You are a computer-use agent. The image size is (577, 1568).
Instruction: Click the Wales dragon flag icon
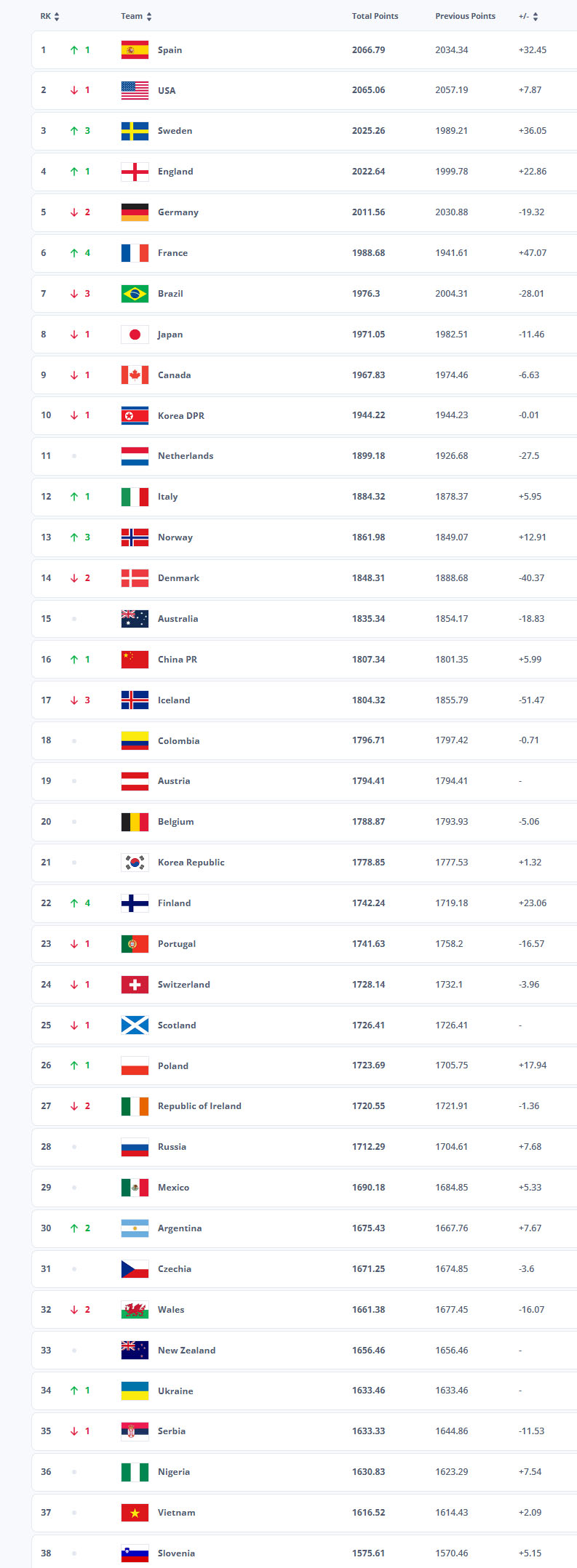pyautogui.click(x=135, y=1310)
